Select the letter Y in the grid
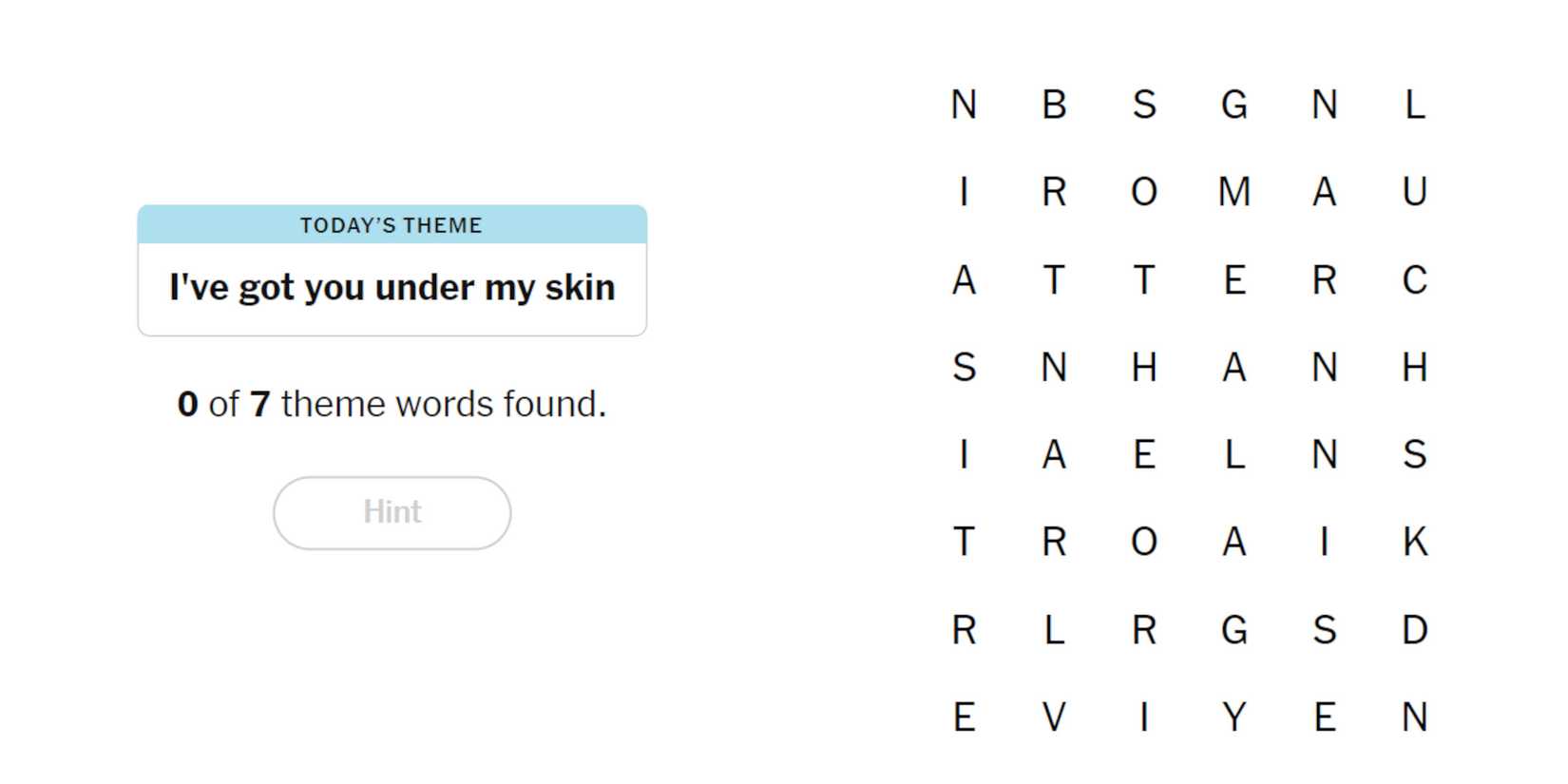The width and height of the screenshot is (1568, 784). 1233,717
